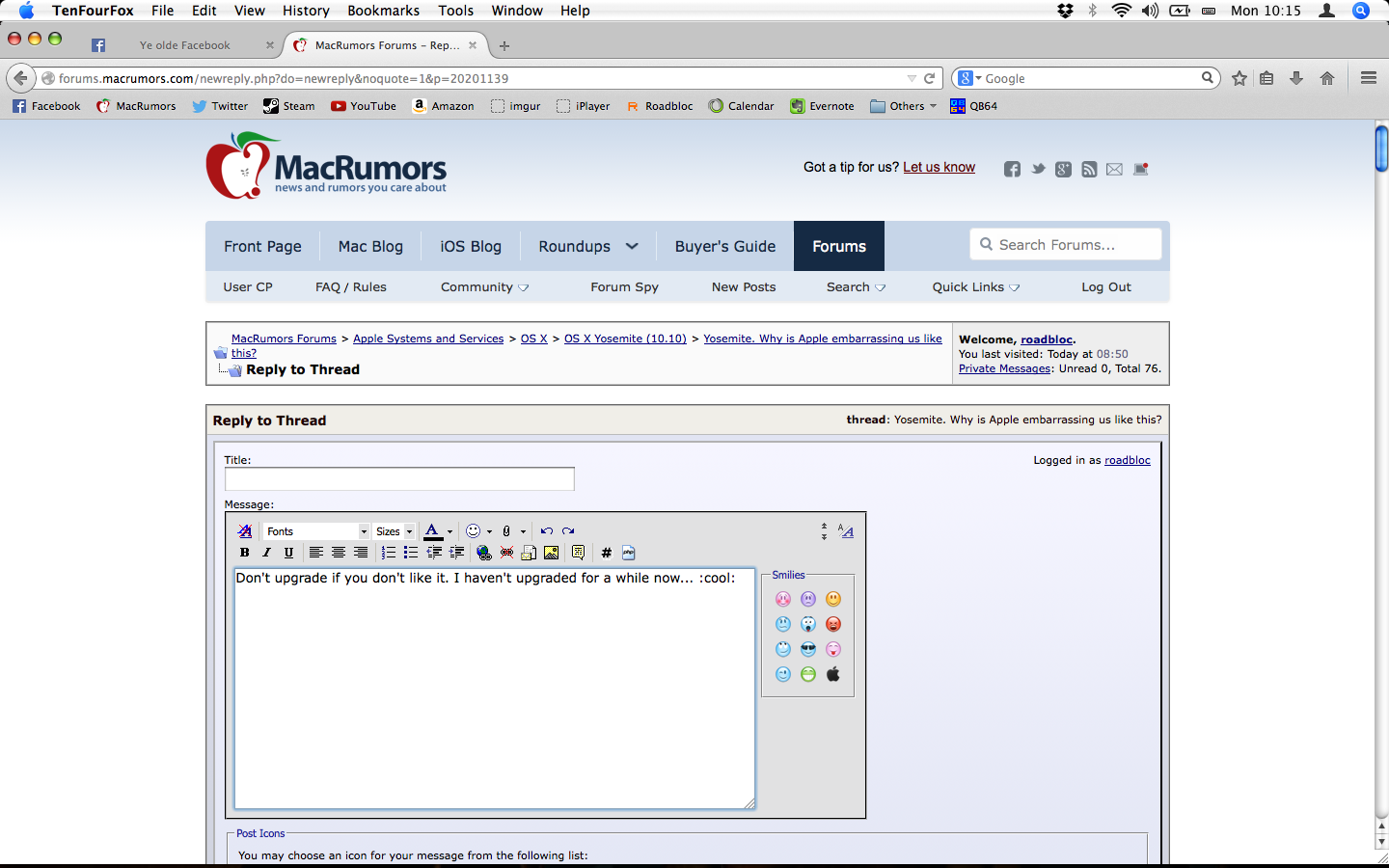Insert the red angry smiley
1389x868 pixels.
point(833,624)
